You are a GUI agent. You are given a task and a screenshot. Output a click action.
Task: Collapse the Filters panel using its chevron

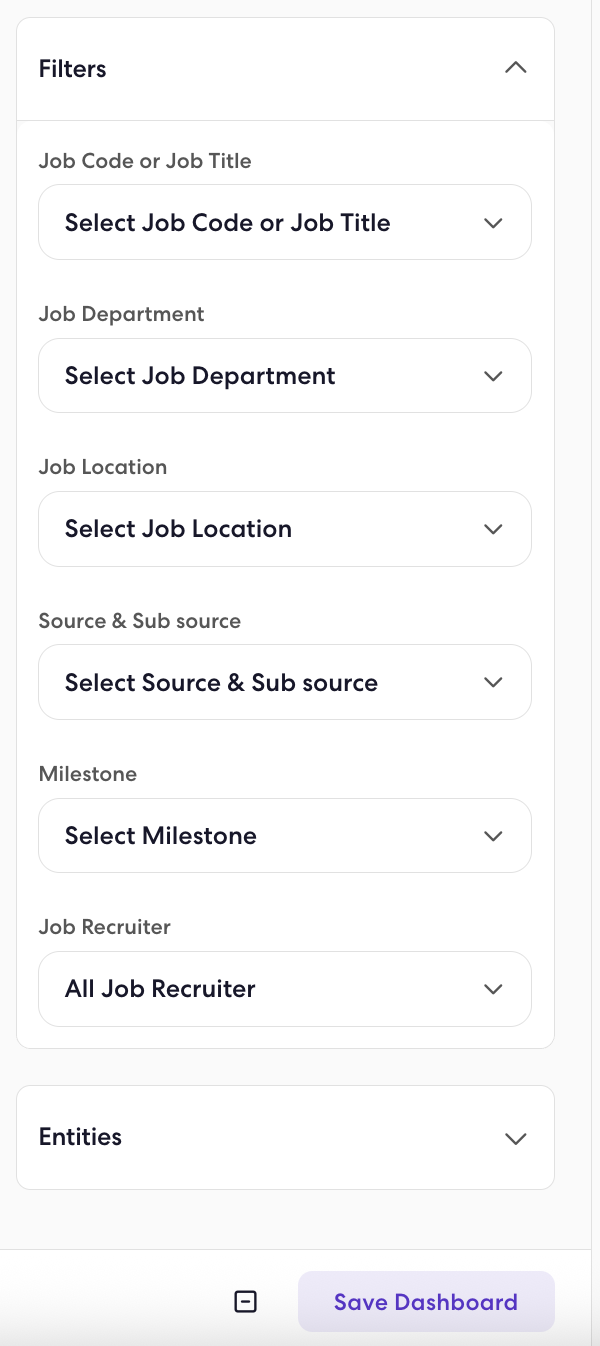(x=515, y=68)
